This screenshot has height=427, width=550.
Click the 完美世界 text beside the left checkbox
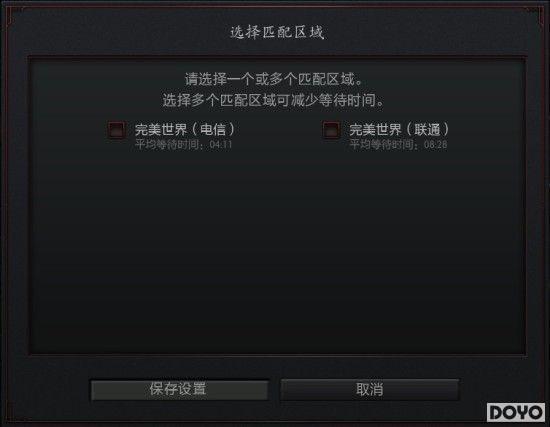161,130
